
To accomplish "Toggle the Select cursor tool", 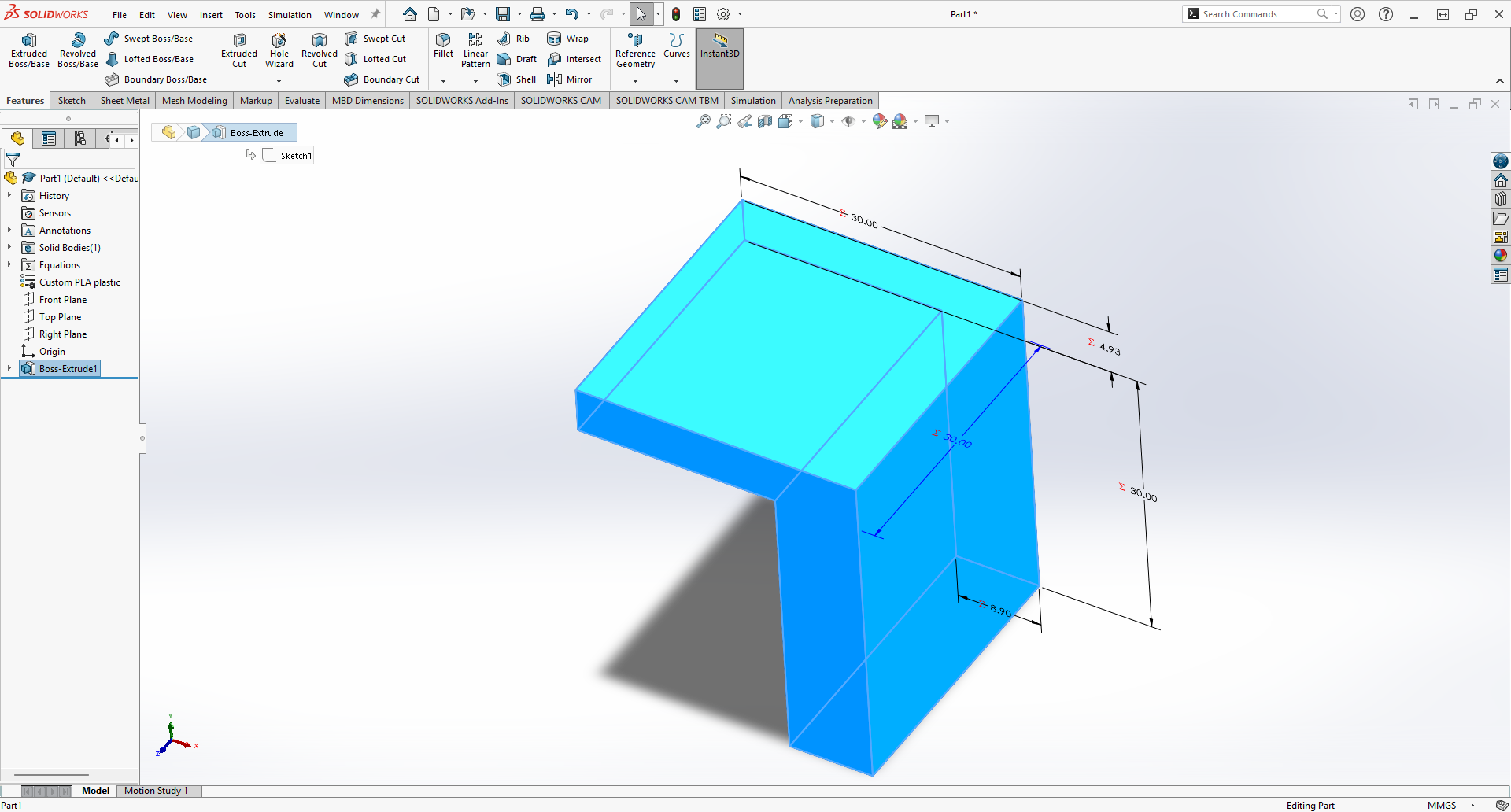I will 641,14.
